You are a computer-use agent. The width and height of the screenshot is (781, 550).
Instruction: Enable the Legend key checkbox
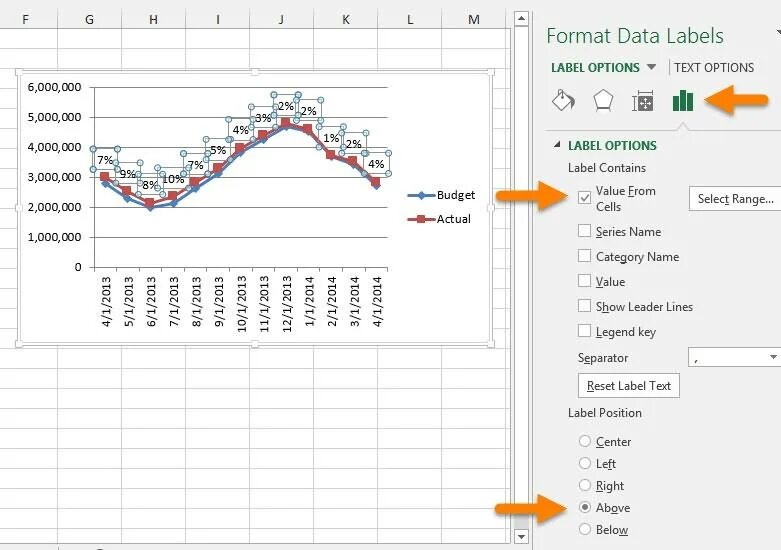[x=584, y=330]
